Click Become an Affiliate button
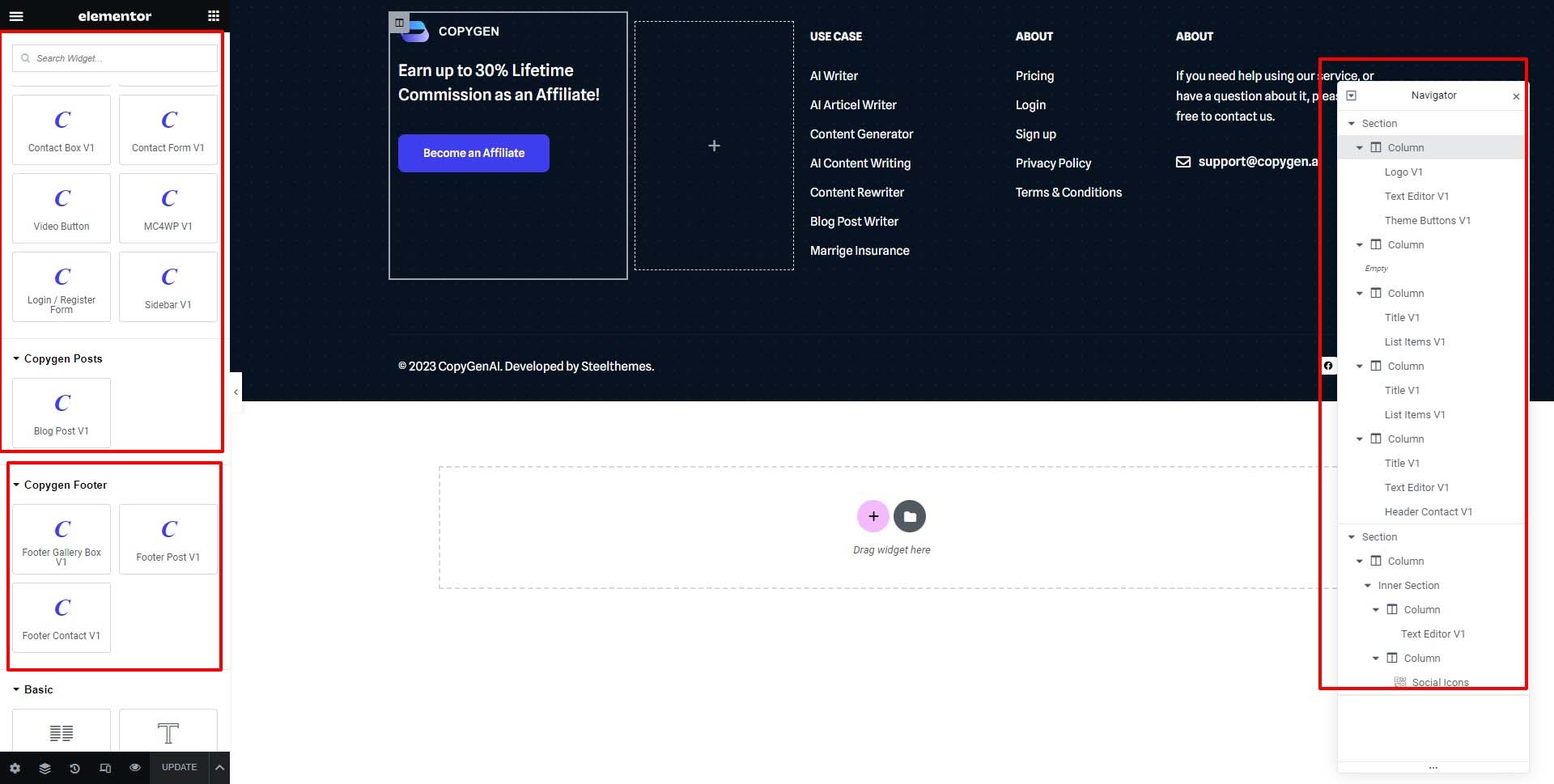Image resolution: width=1554 pixels, height=784 pixels. tap(473, 153)
